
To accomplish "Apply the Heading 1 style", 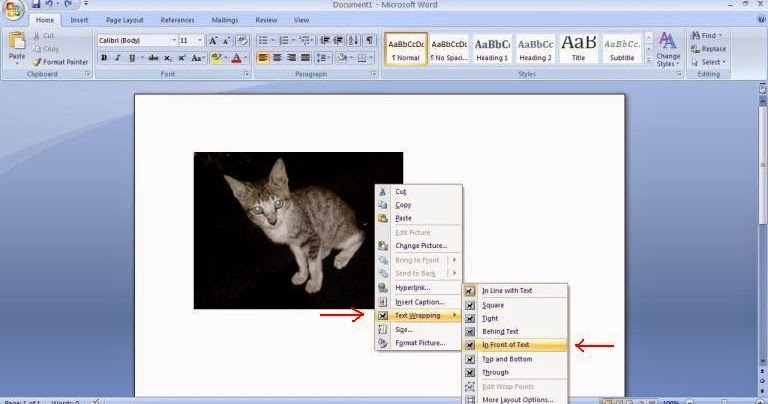I will coord(492,49).
